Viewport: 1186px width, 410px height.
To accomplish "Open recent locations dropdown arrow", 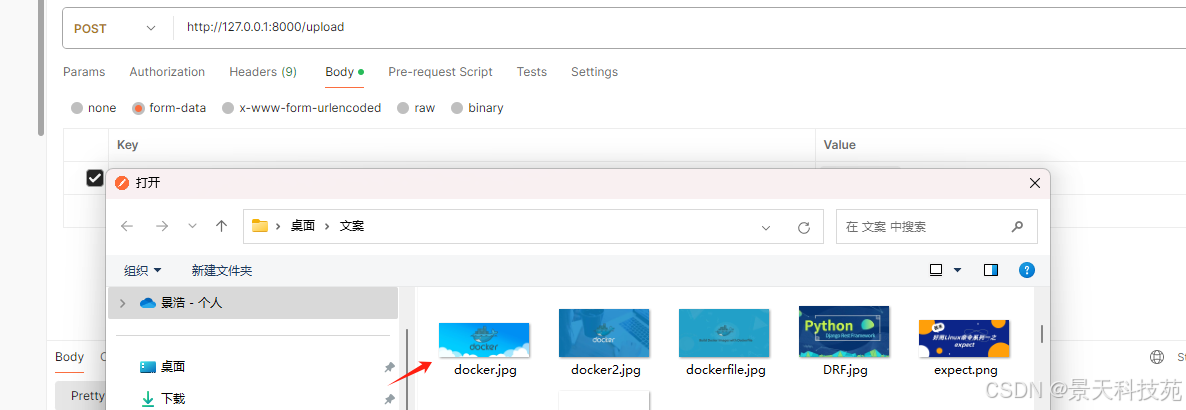I will tap(192, 226).
